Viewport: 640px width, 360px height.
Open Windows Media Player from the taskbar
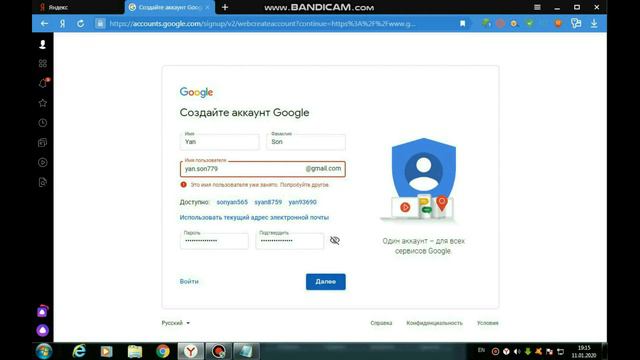point(107,351)
